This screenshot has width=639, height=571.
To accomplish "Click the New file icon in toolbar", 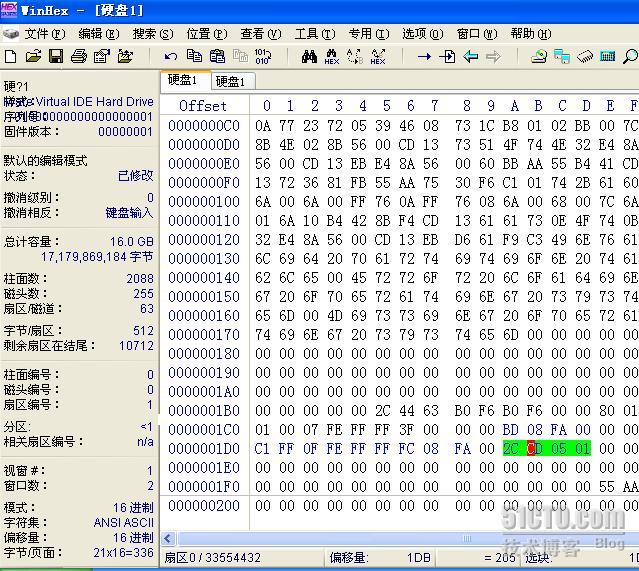I will click(x=11, y=56).
